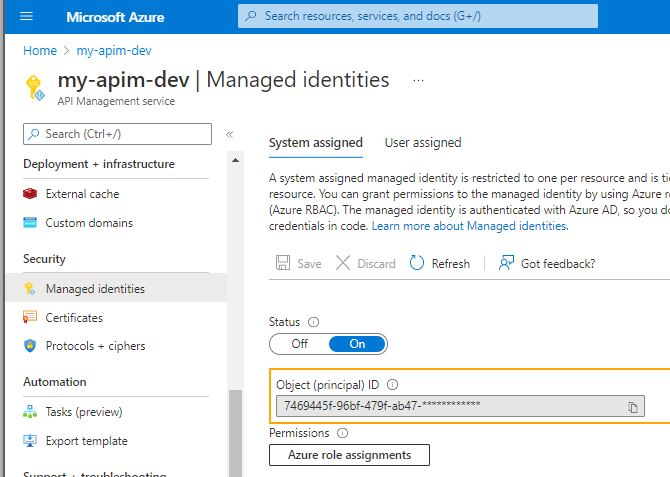Show the Object (principal) ID info icon
This screenshot has width=670, height=477.
click(x=392, y=385)
